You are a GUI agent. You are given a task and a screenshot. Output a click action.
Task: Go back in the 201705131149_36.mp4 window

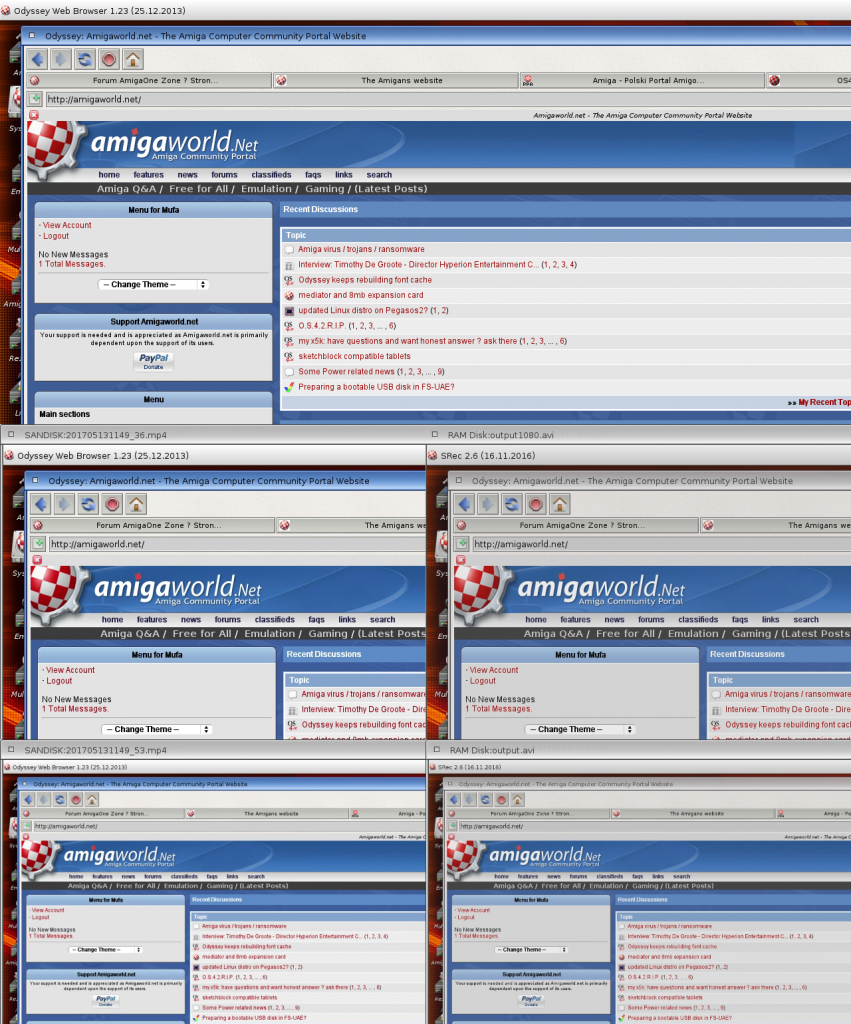tap(41, 504)
